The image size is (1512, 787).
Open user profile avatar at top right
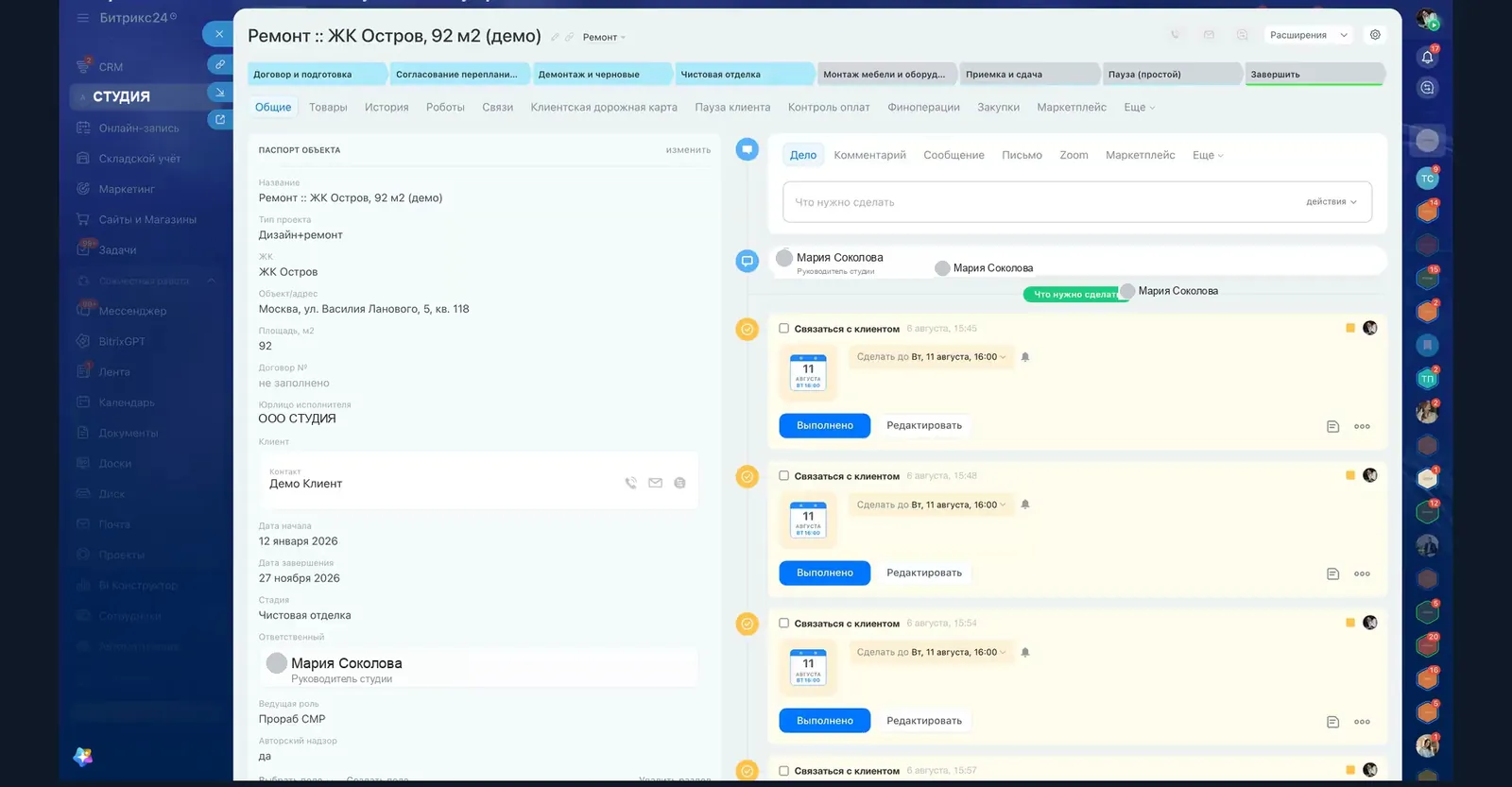1427,19
